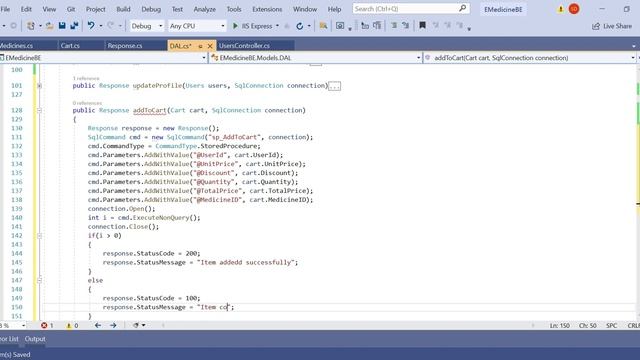Open the Output panel tab

coord(35,339)
